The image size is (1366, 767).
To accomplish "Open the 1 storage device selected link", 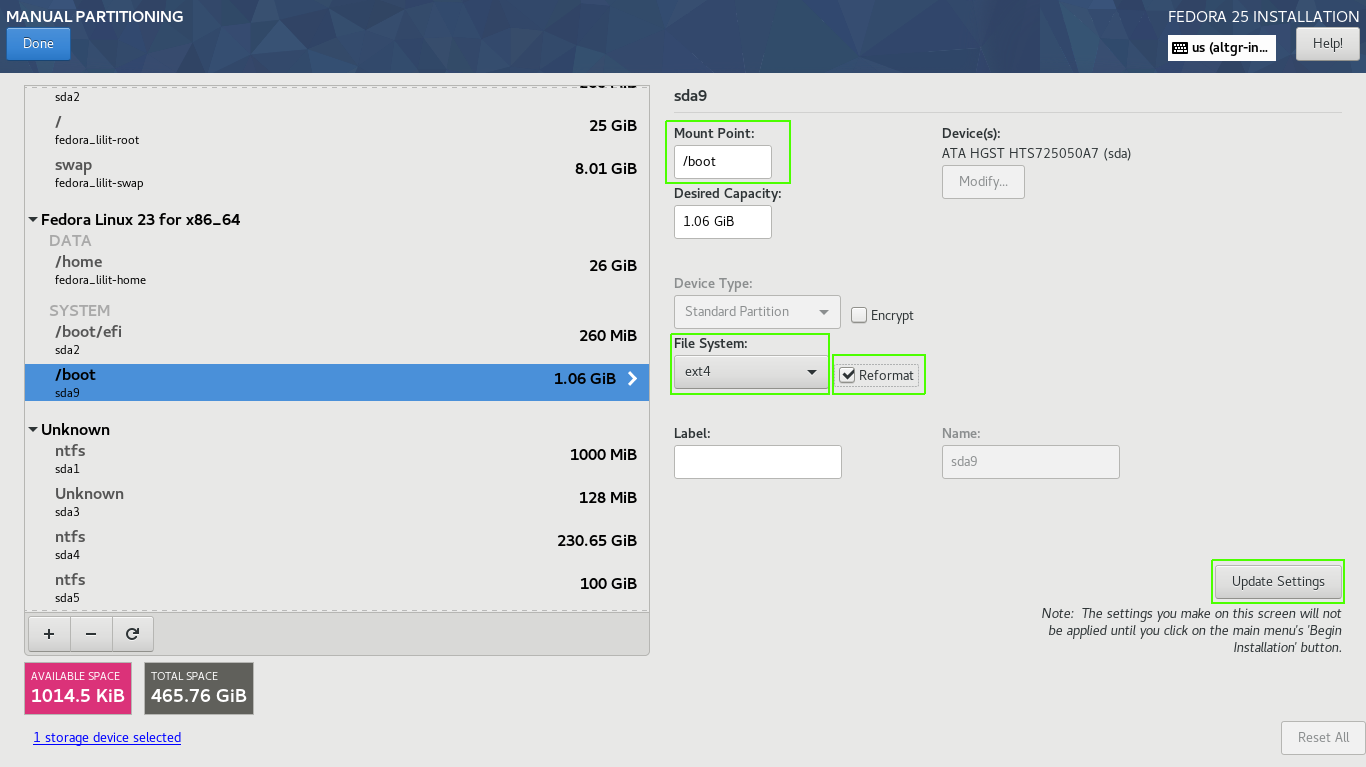I will (x=107, y=738).
